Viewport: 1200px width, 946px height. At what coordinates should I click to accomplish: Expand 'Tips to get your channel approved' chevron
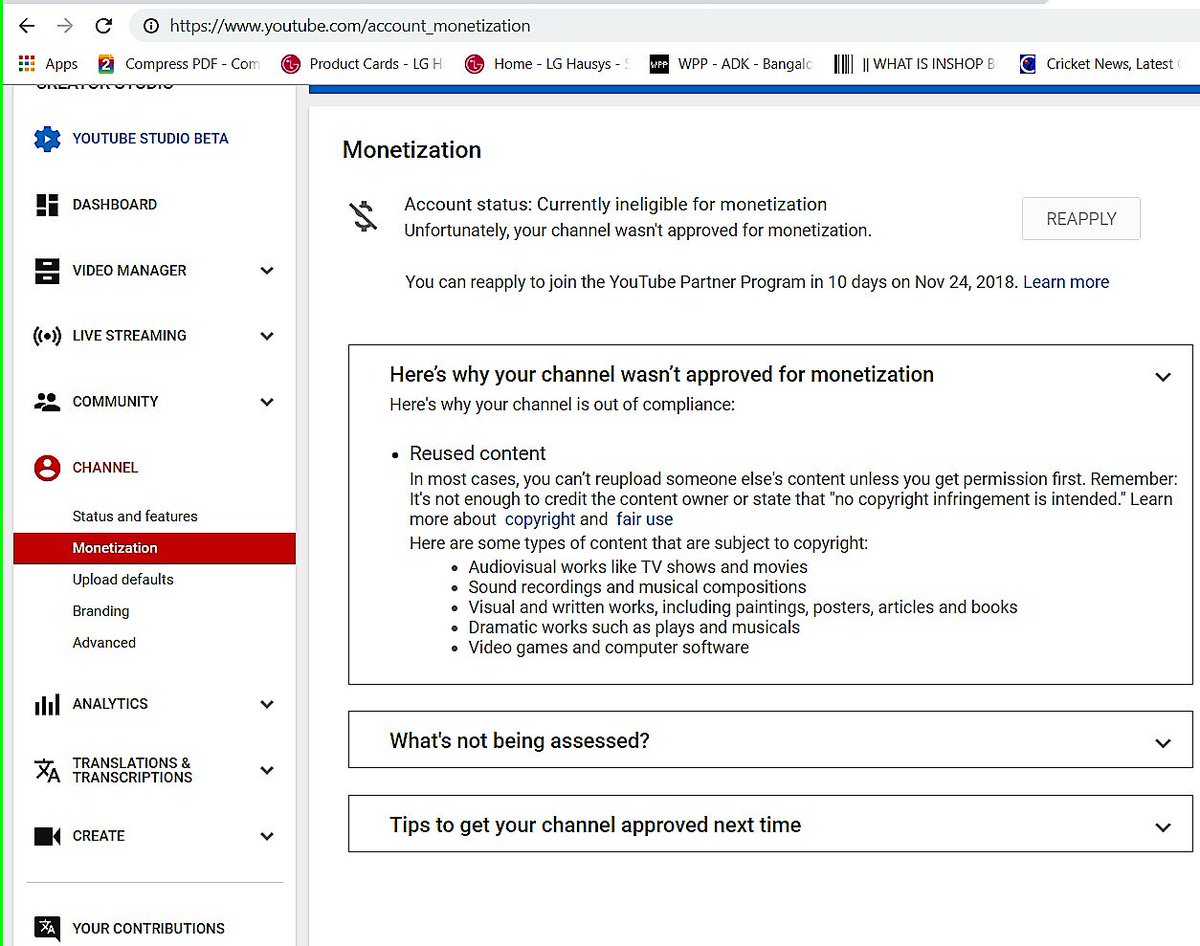click(x=1163, y=827)
